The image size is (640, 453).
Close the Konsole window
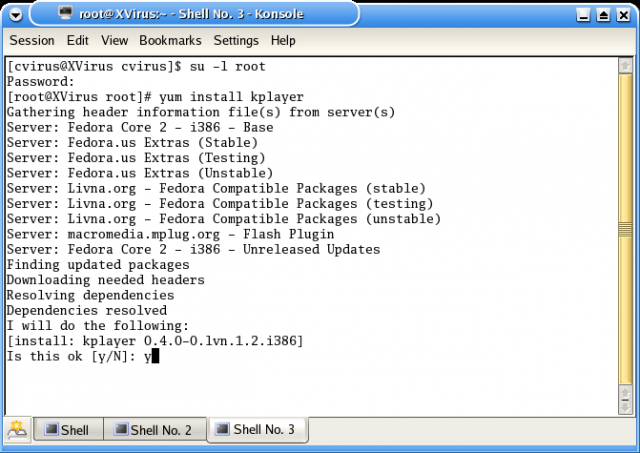pos(623,14)
